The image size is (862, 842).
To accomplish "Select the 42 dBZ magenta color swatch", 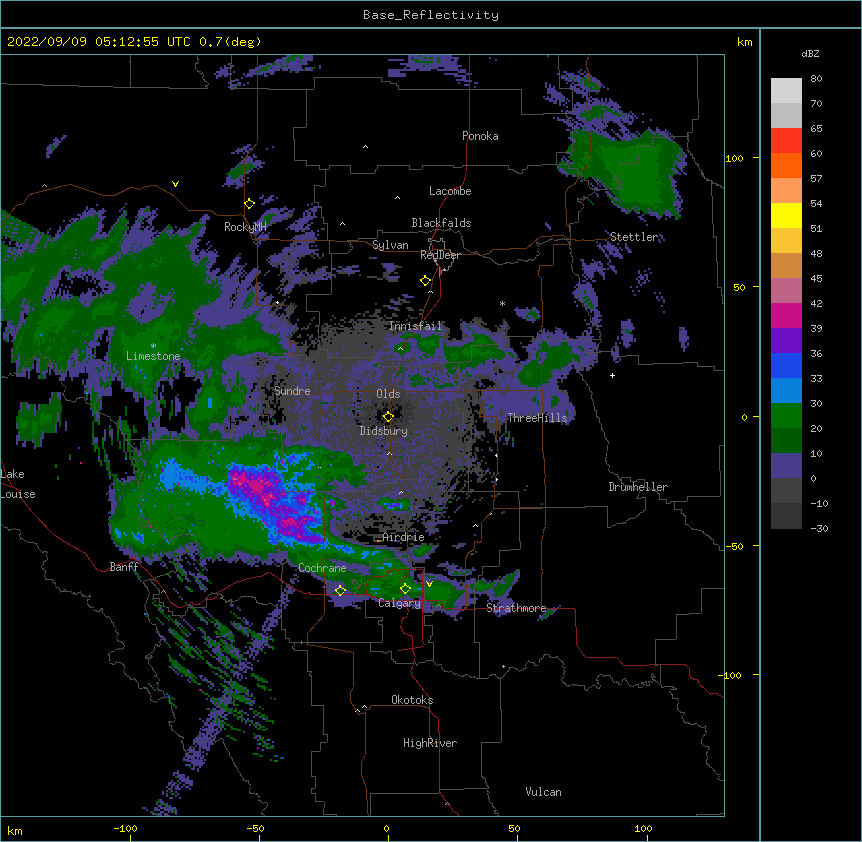I will (x=786, y=315).
